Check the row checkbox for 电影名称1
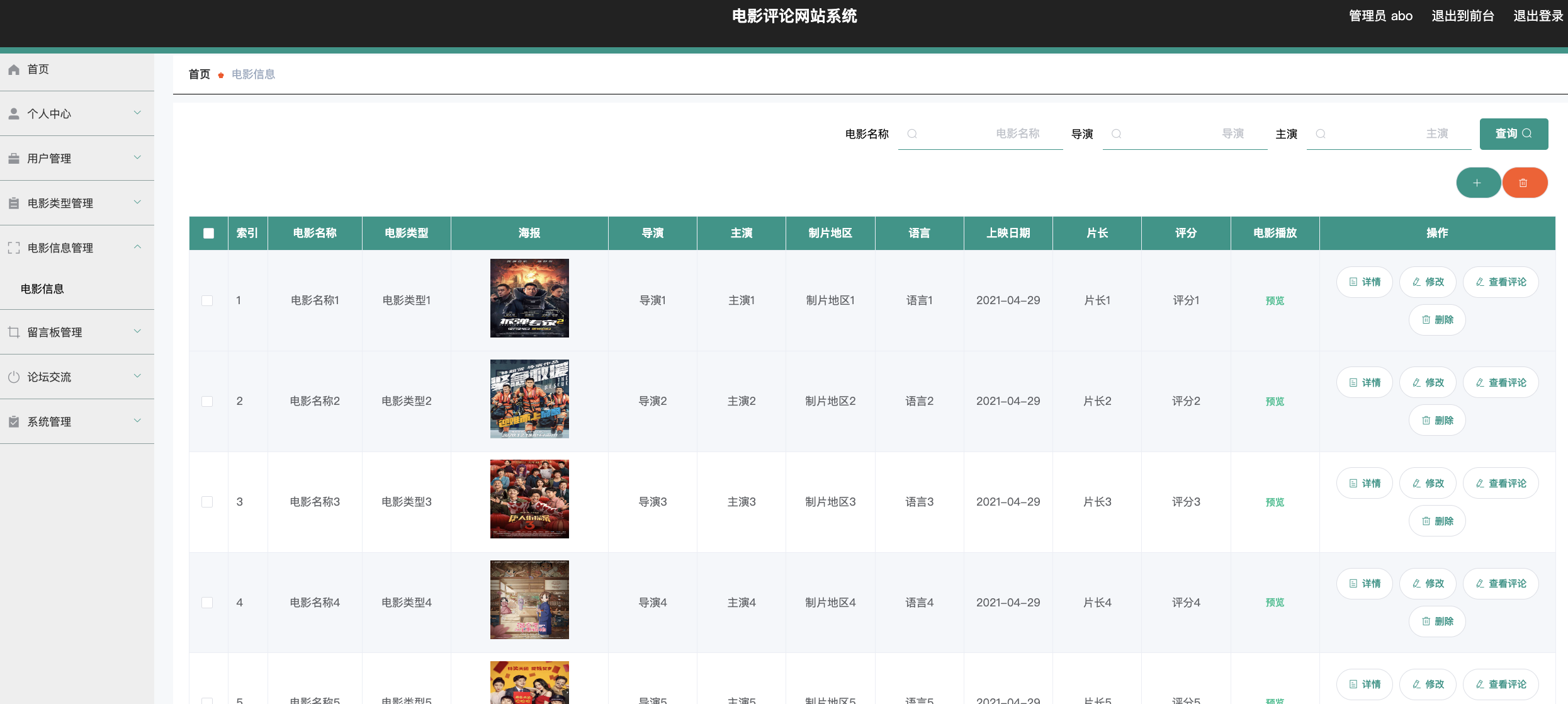The height and width of the screenshot is (704, 1568). [208, 300]
